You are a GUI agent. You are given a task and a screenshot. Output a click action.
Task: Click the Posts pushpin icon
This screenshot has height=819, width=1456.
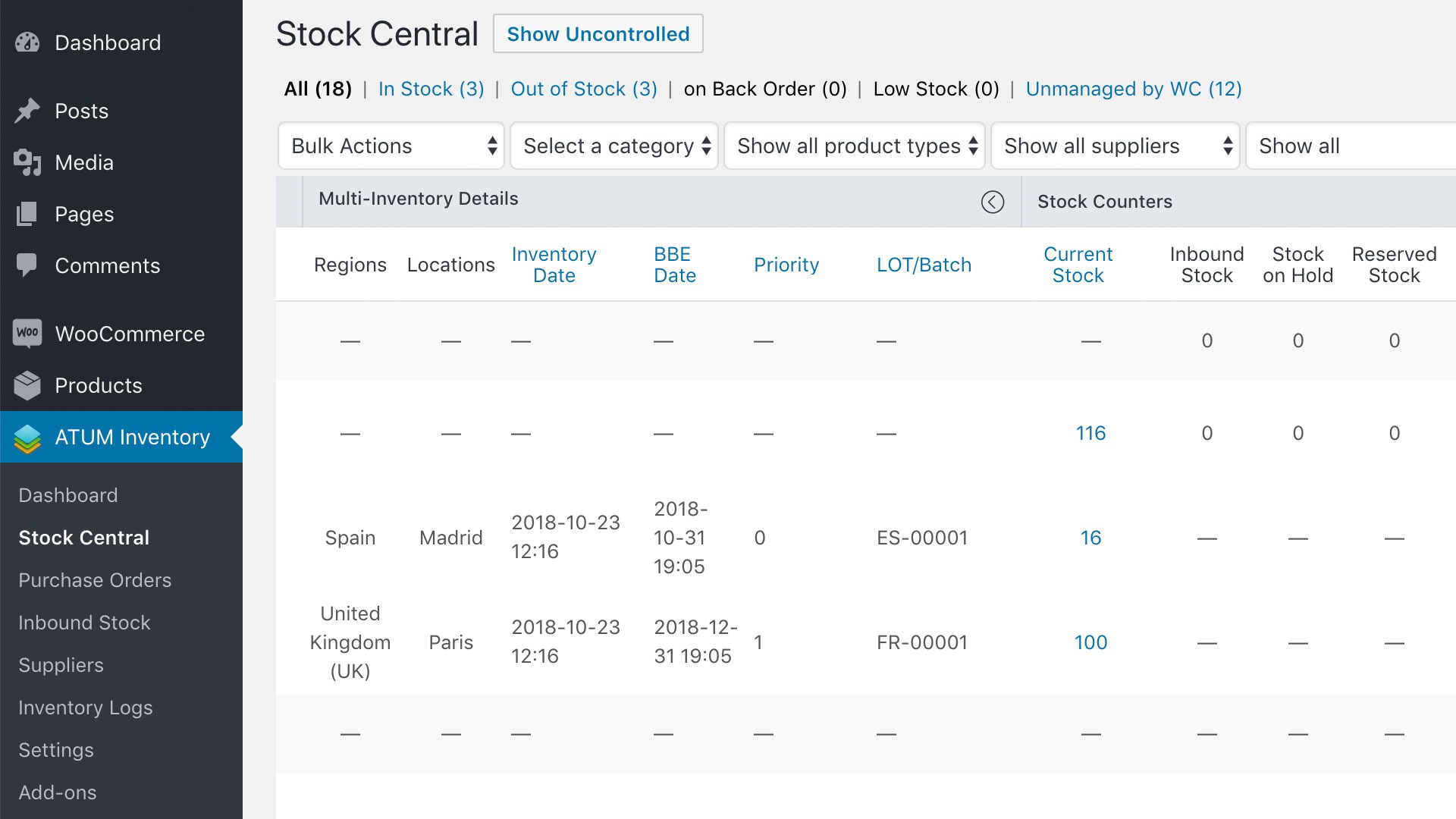point(27,110)
